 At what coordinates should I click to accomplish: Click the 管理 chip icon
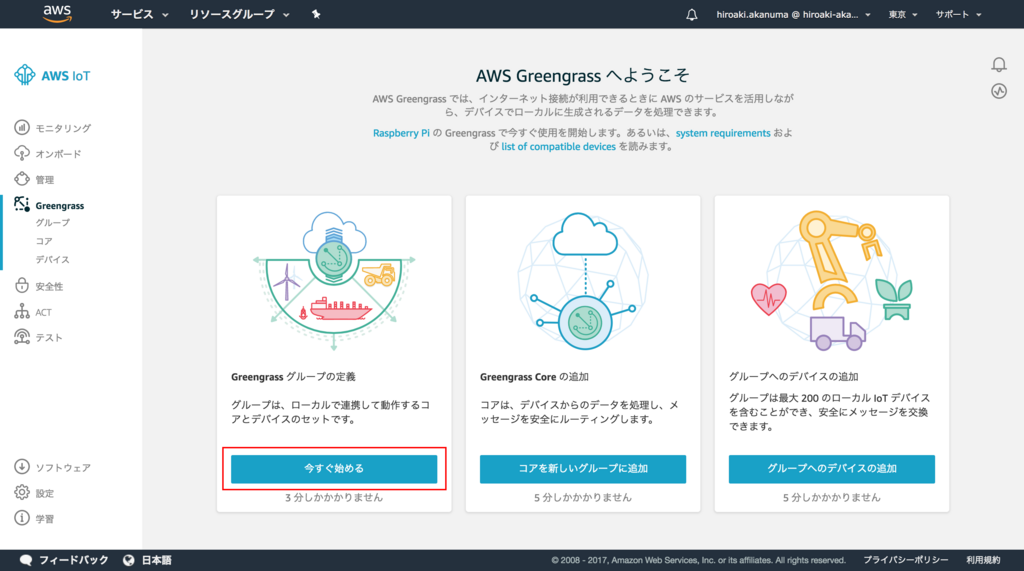point(22,178)
